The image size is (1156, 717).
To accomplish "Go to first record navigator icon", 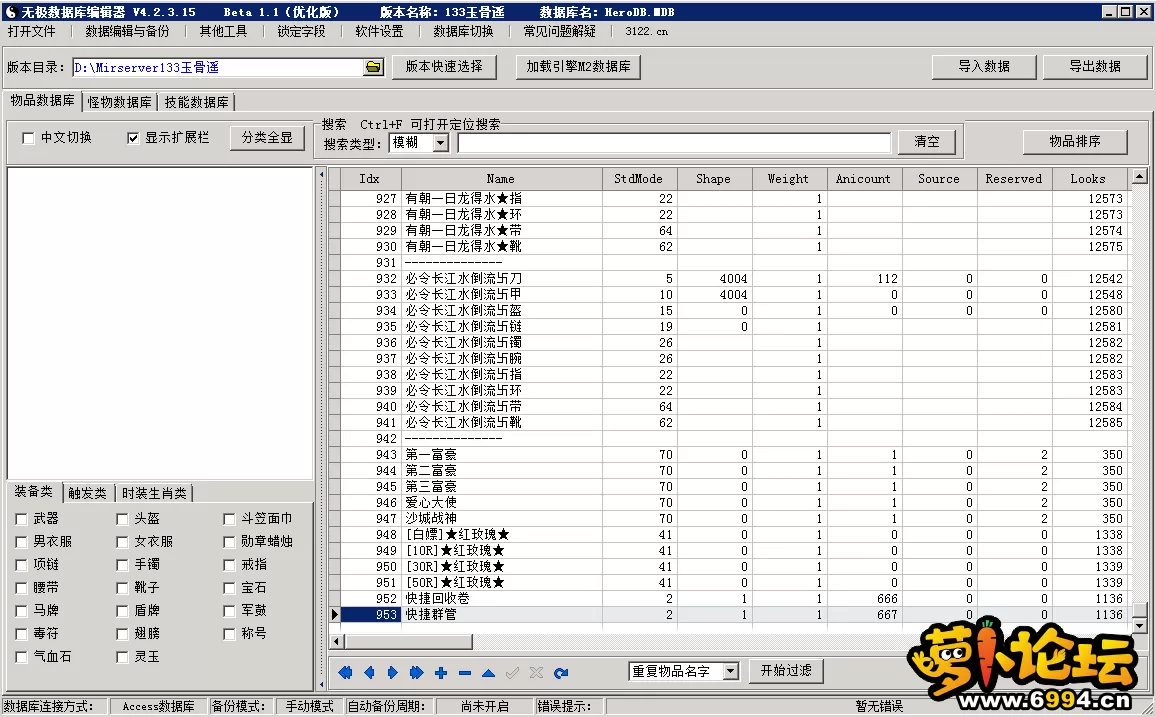I will click(x=345, y=672).
